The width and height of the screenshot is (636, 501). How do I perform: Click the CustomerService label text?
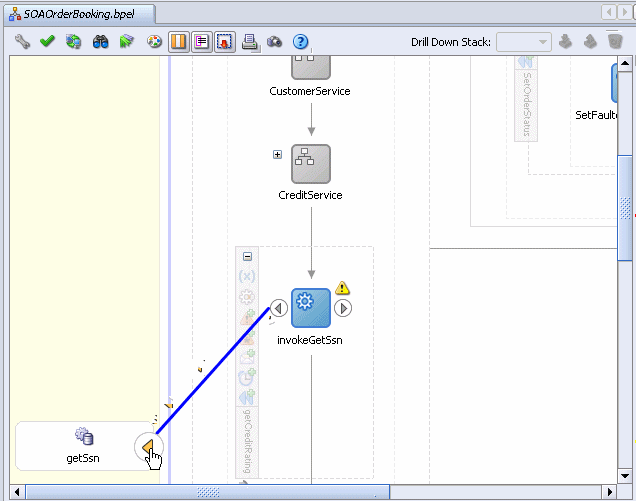coord(310,91)
